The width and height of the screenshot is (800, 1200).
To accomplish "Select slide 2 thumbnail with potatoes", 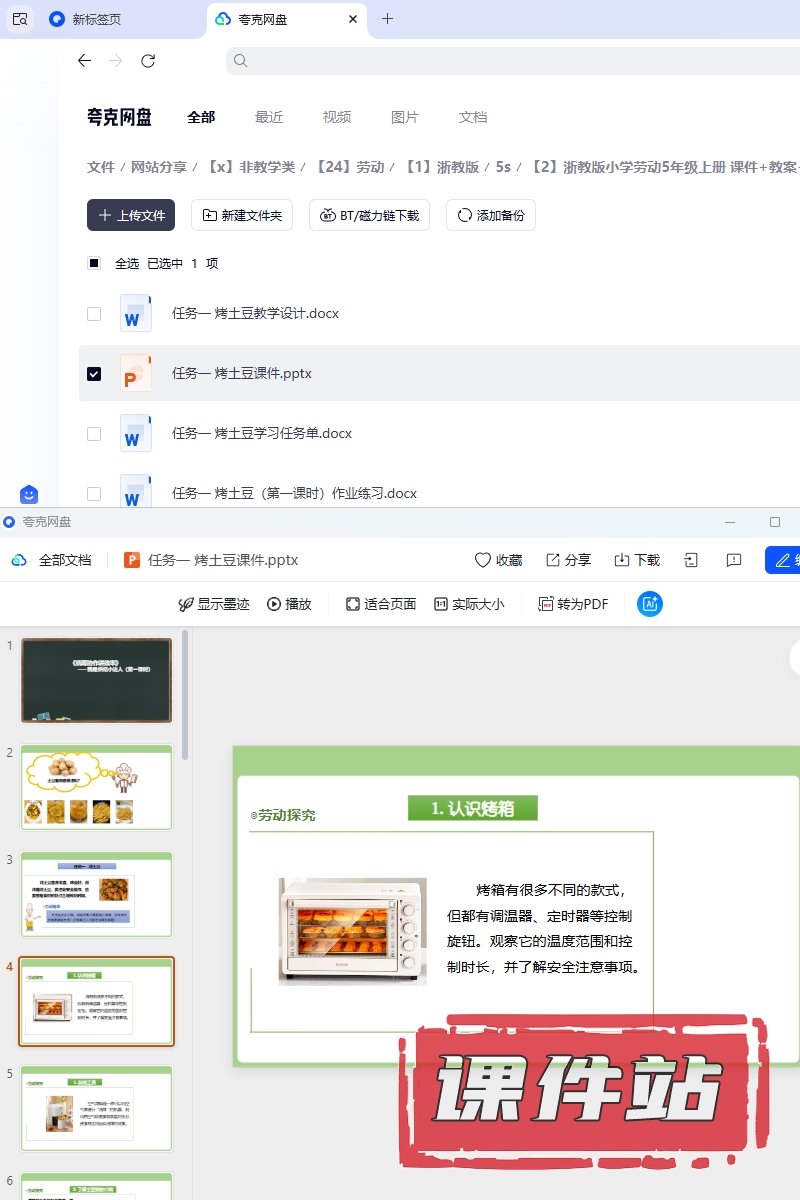I will 96,787.
